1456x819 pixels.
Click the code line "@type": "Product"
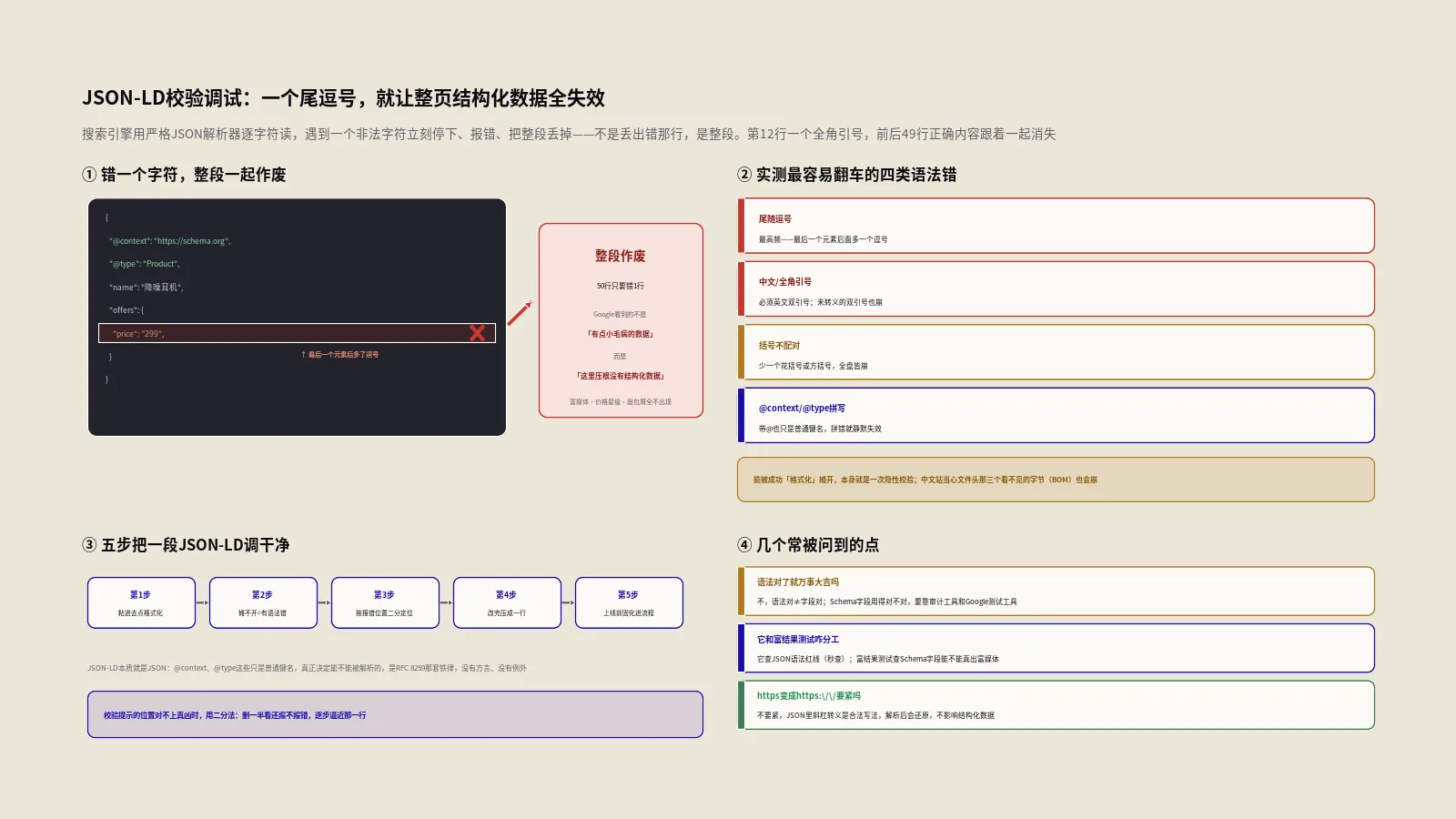point(145,264)
